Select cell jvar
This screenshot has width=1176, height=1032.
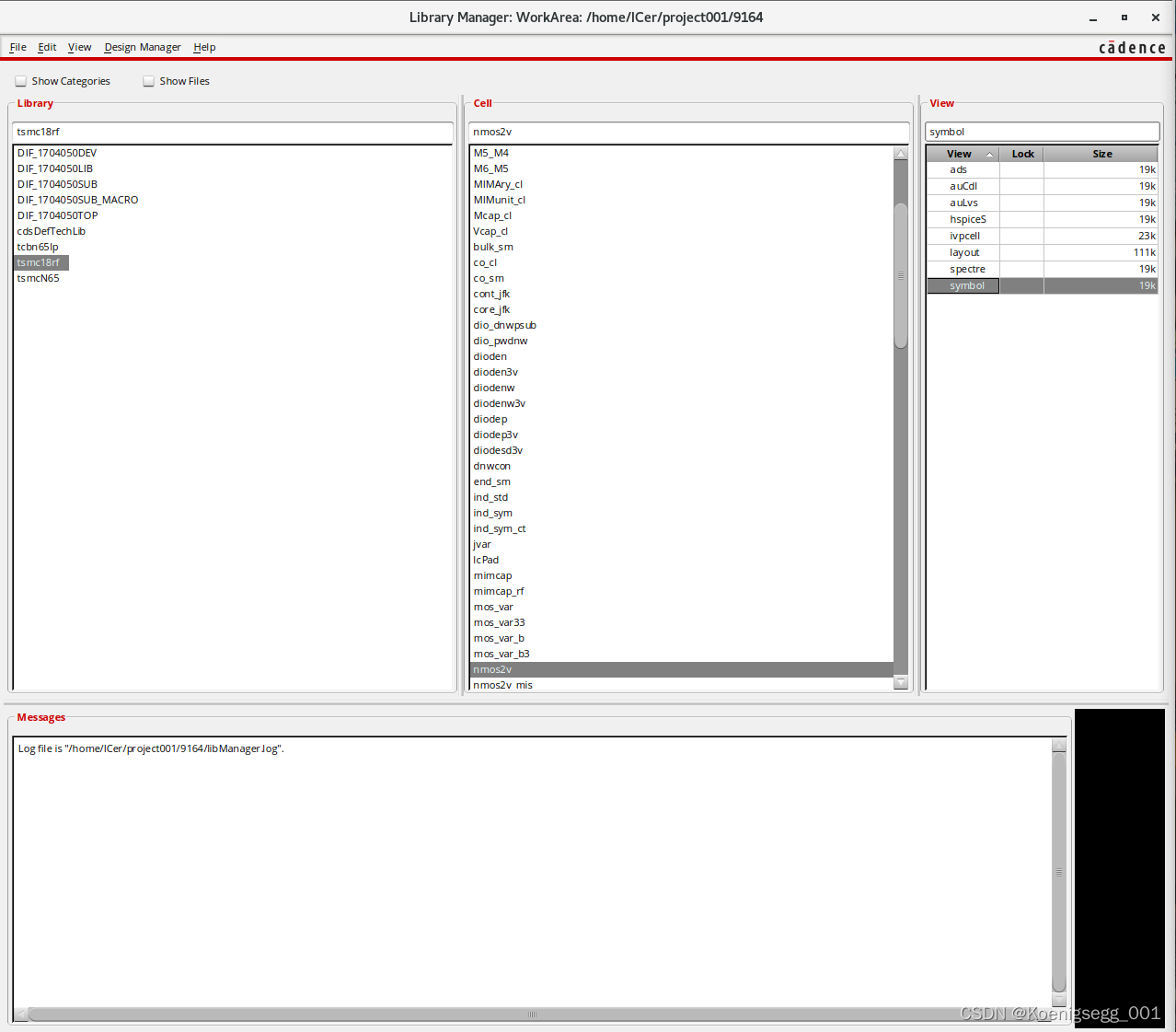coord(482,544)
